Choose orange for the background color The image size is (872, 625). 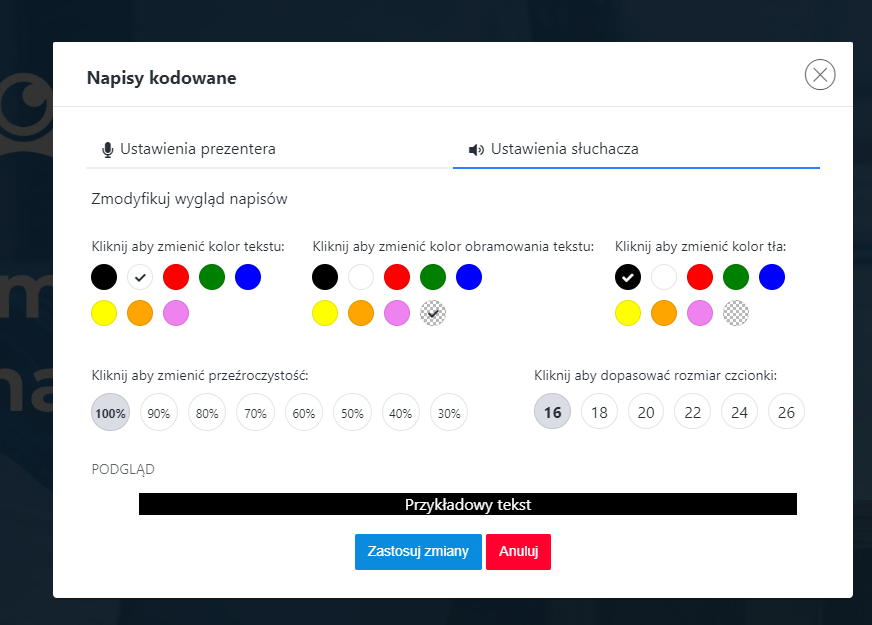pyautogui.click(x=663, y=313)
